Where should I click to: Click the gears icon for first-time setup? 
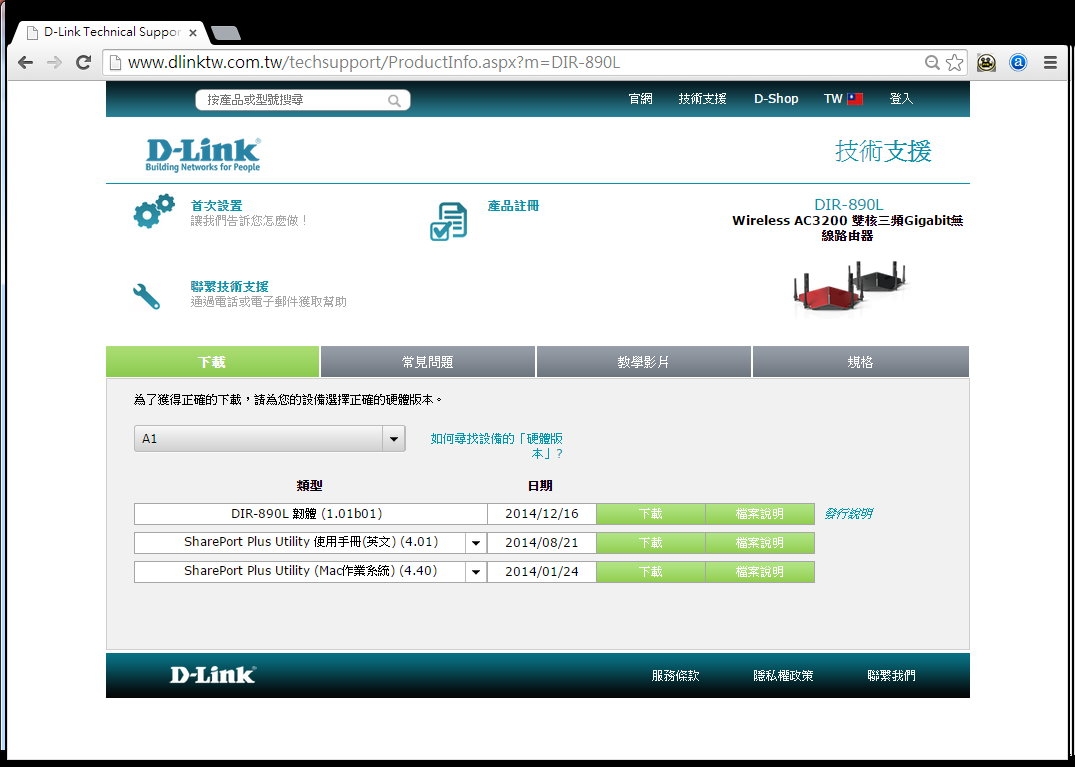(x=154, y=210)
